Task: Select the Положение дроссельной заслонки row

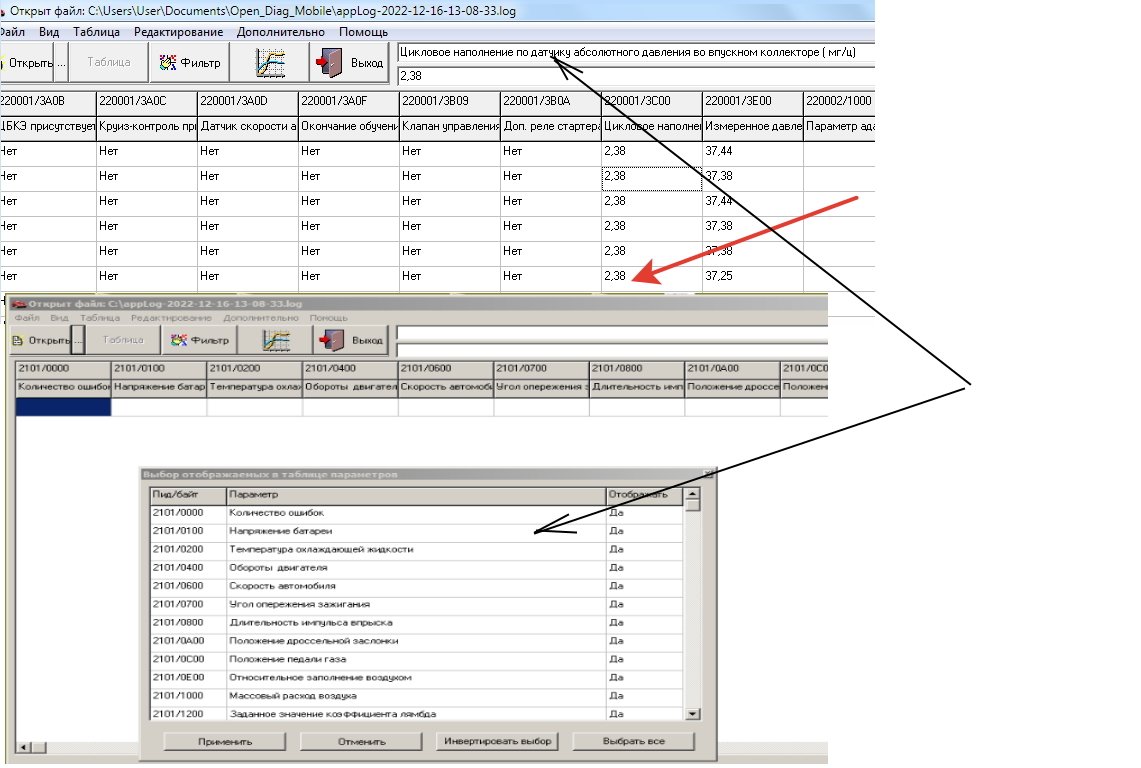Action: 416,641
